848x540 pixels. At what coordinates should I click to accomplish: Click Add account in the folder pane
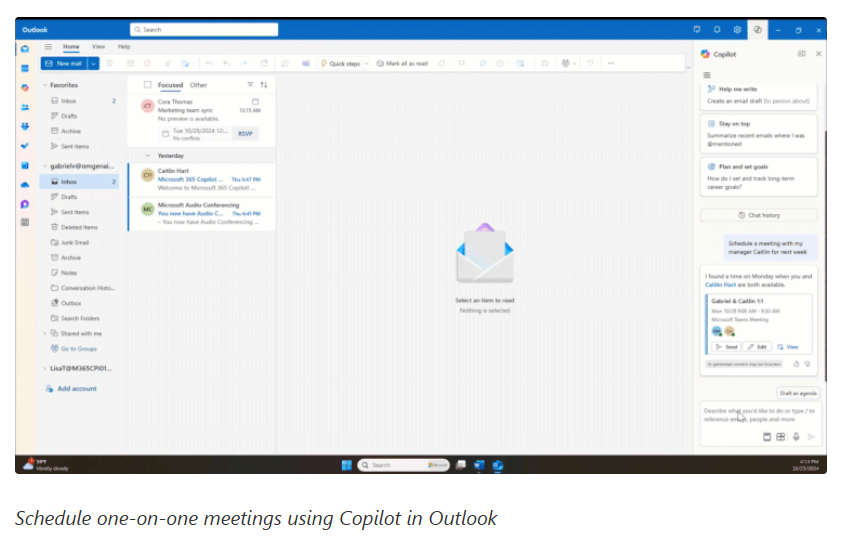(71, 388)
